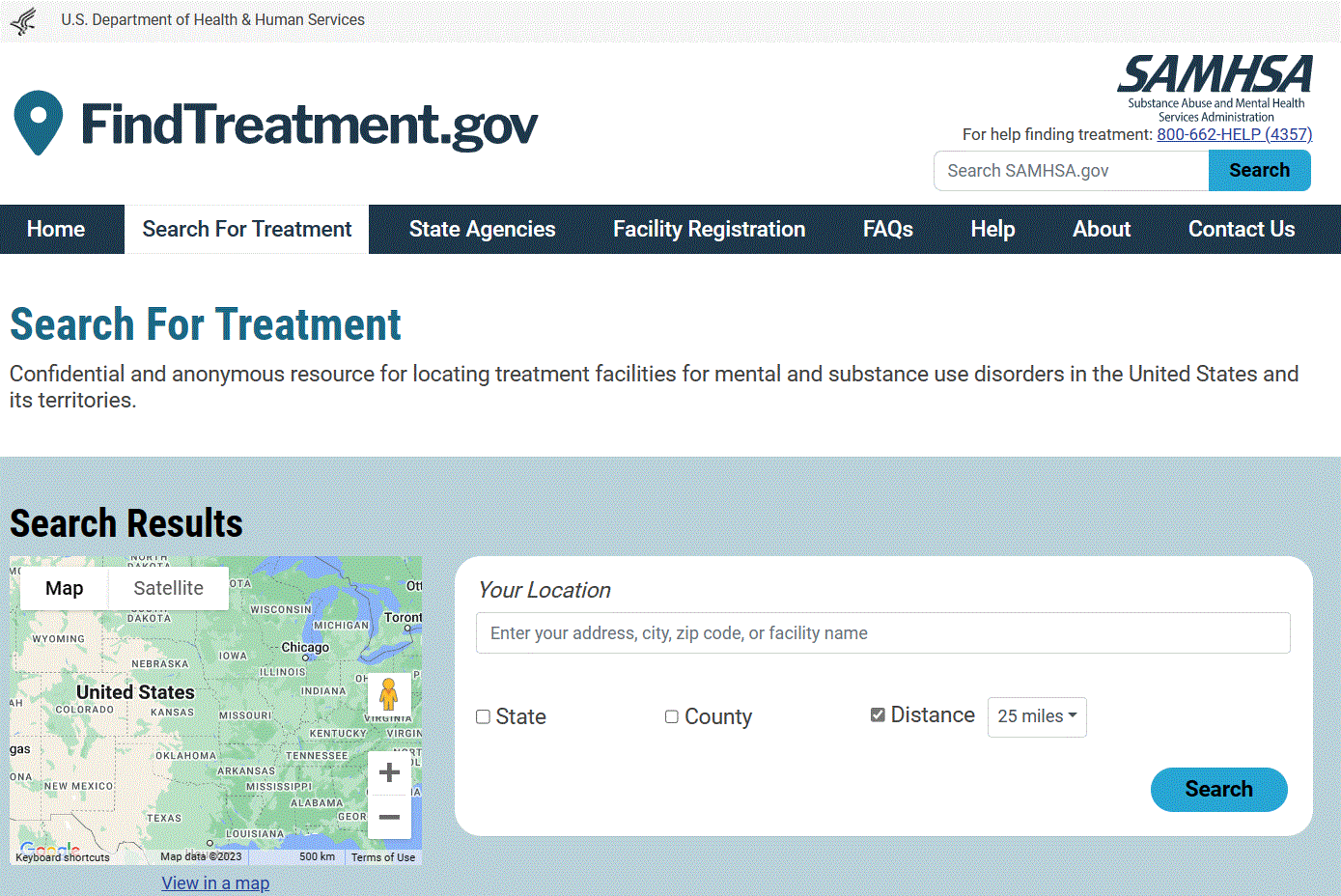Focus the Search SAMHSA.gov input field
The image size is (1341, 896).
pos(1071,171)
